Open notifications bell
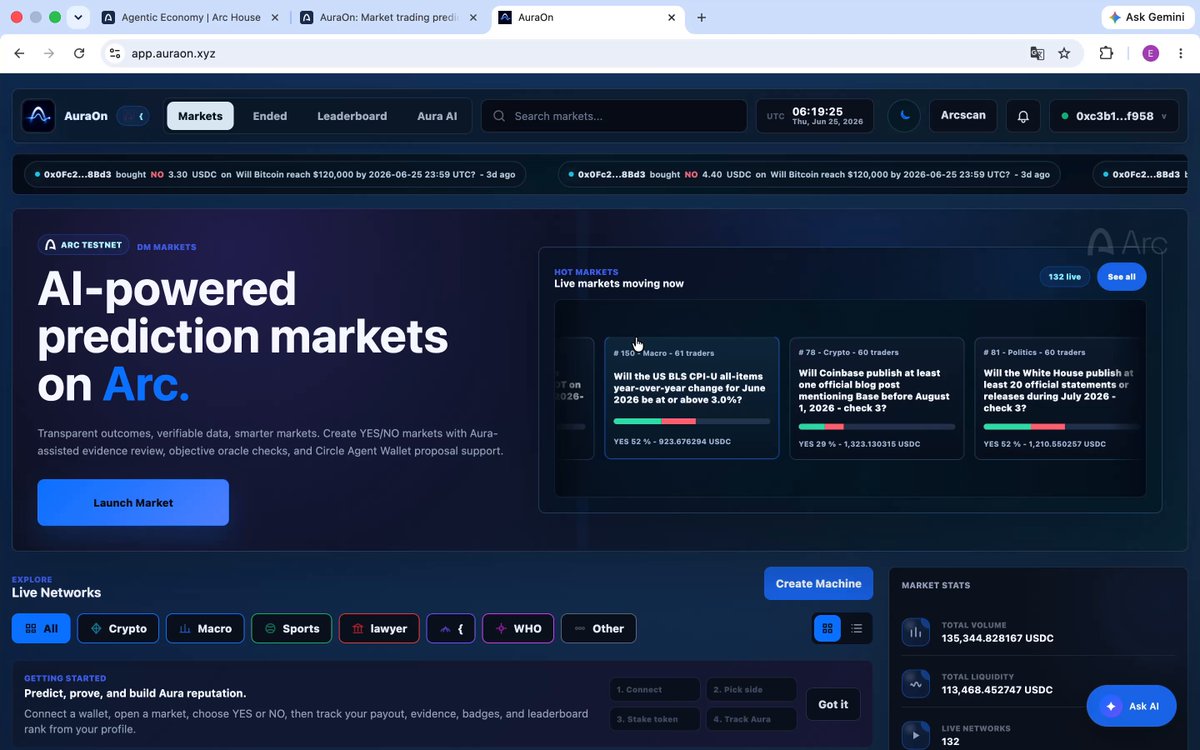The height and width of the screenshot is (750, 1200). (1023, 116)
